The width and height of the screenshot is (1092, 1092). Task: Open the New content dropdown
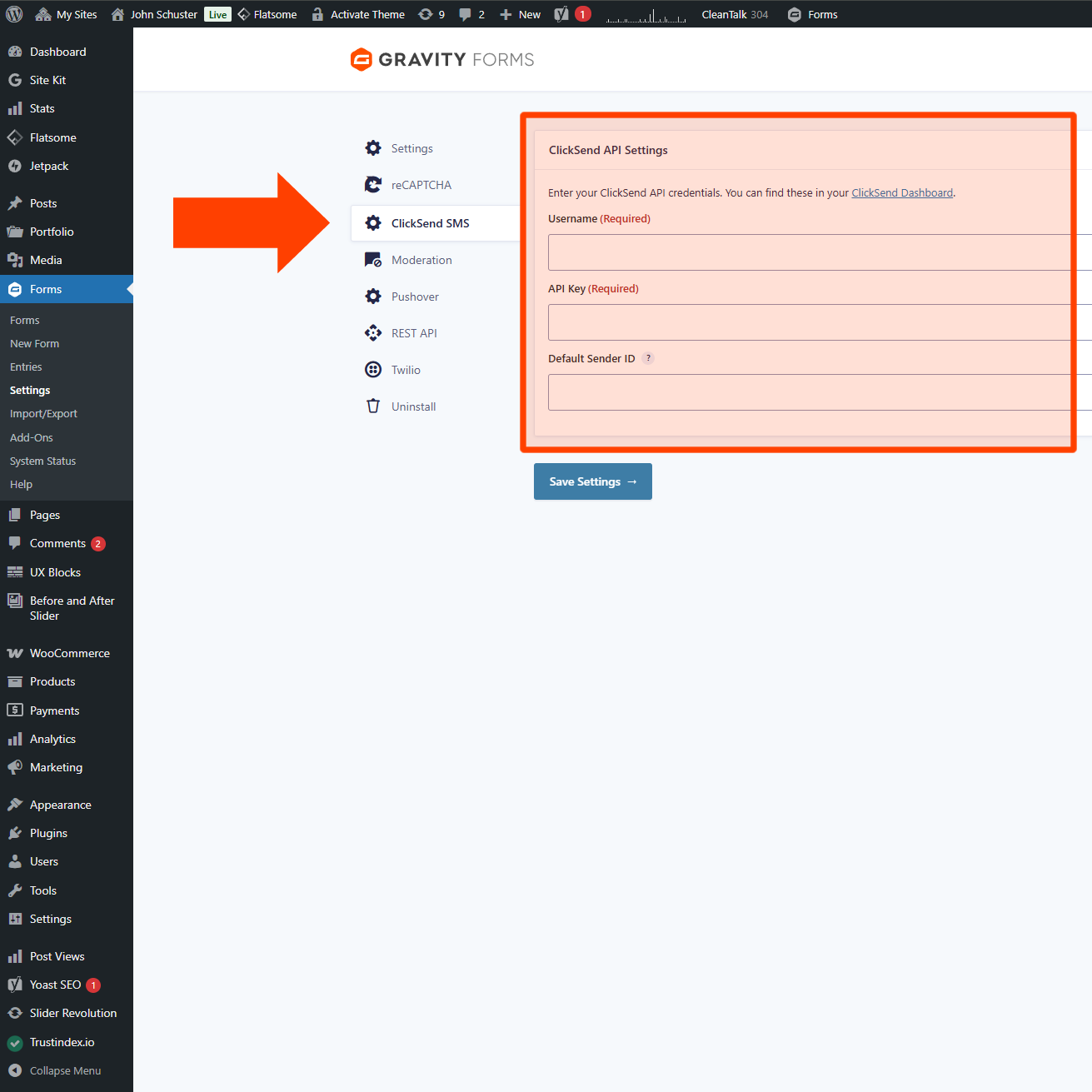click(x=521, y=14)
